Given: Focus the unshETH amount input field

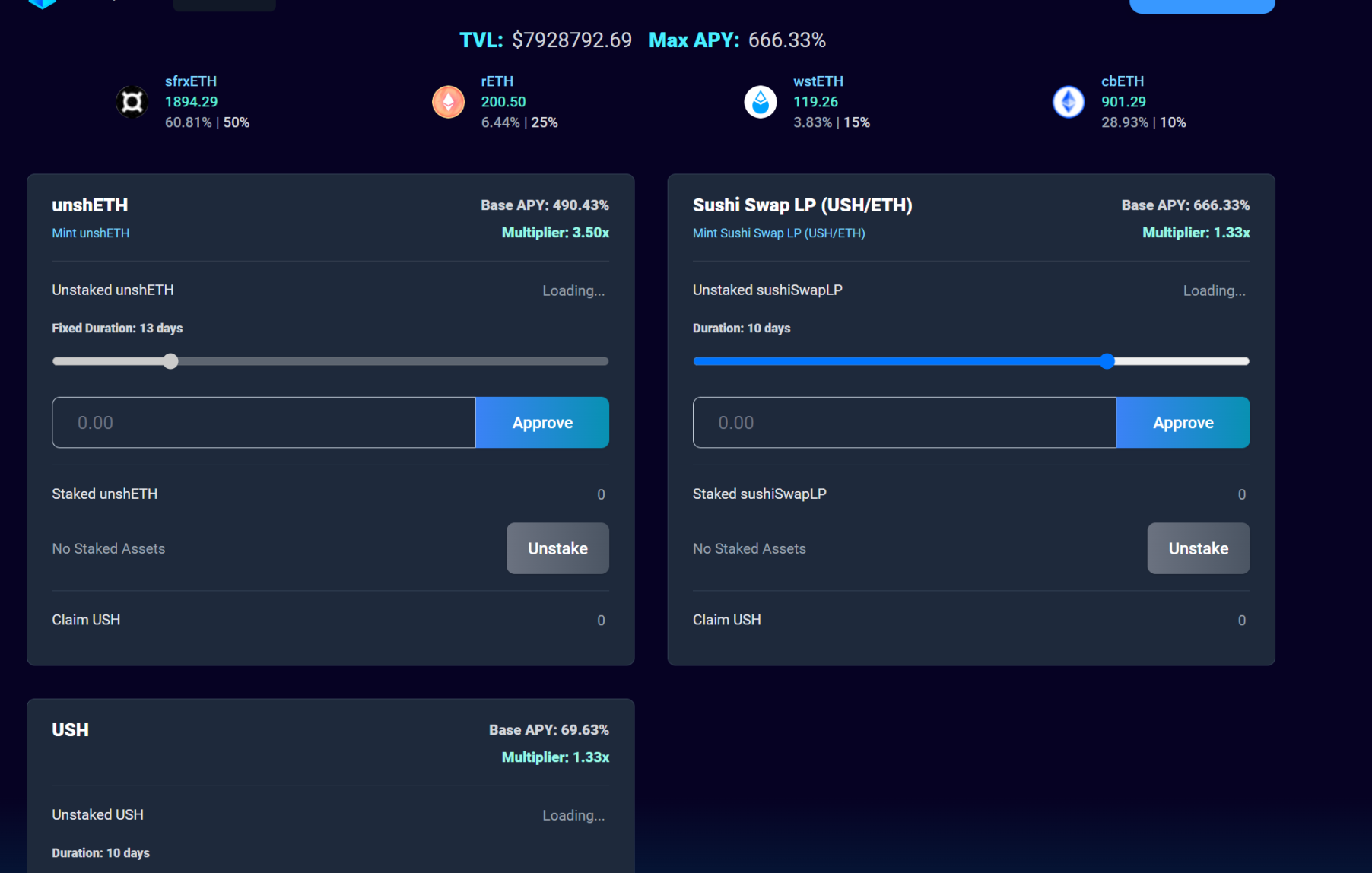Looking at the screenshot, I should coord(263,423).
